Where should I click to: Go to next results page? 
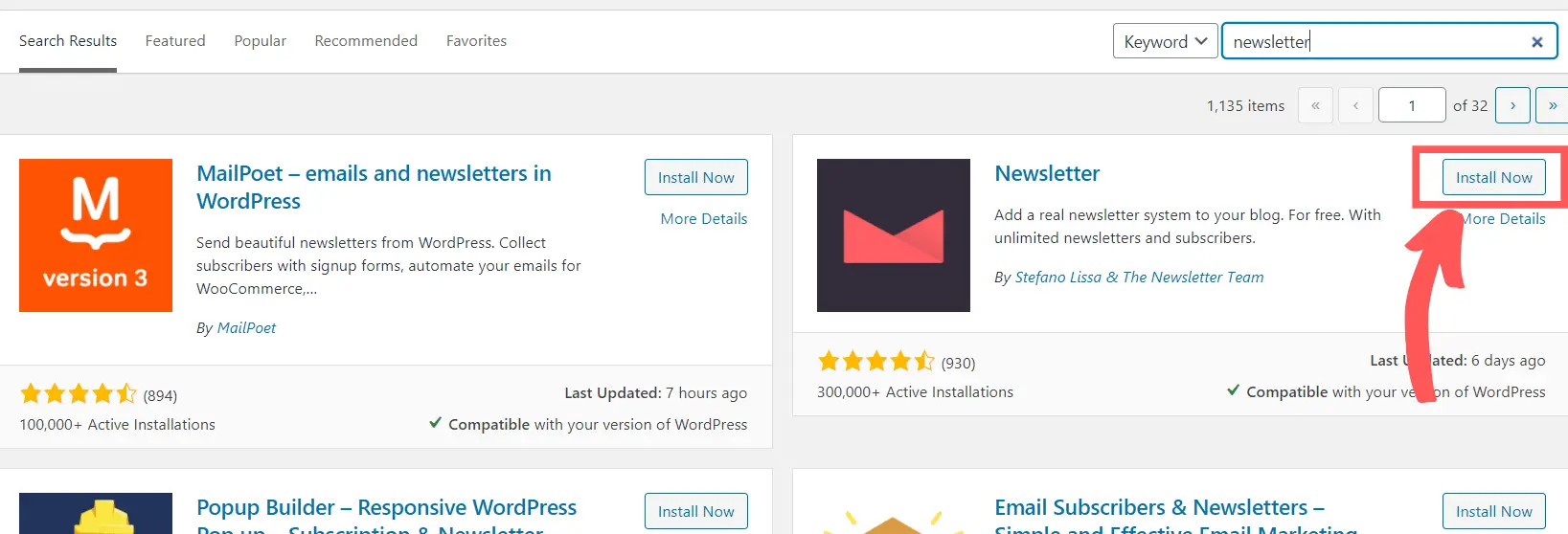[x=1512, y=105]
